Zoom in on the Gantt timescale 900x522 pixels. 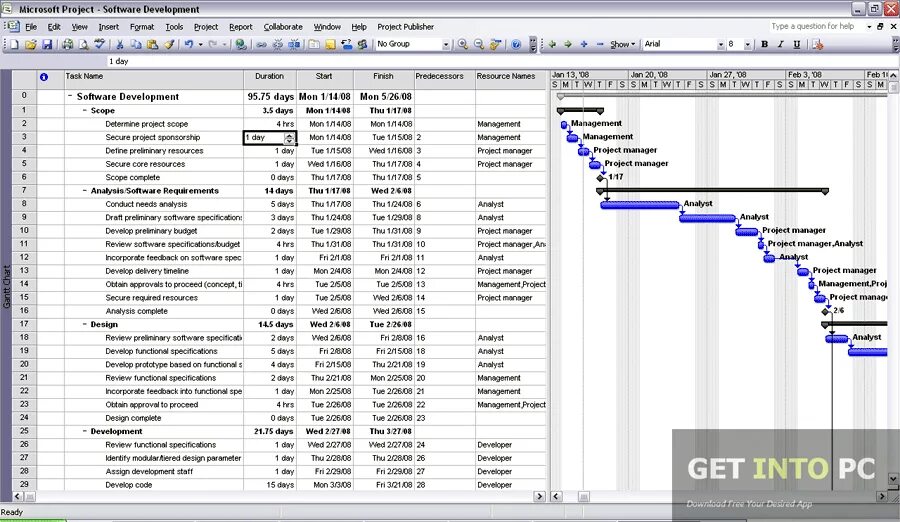[463, 44]
